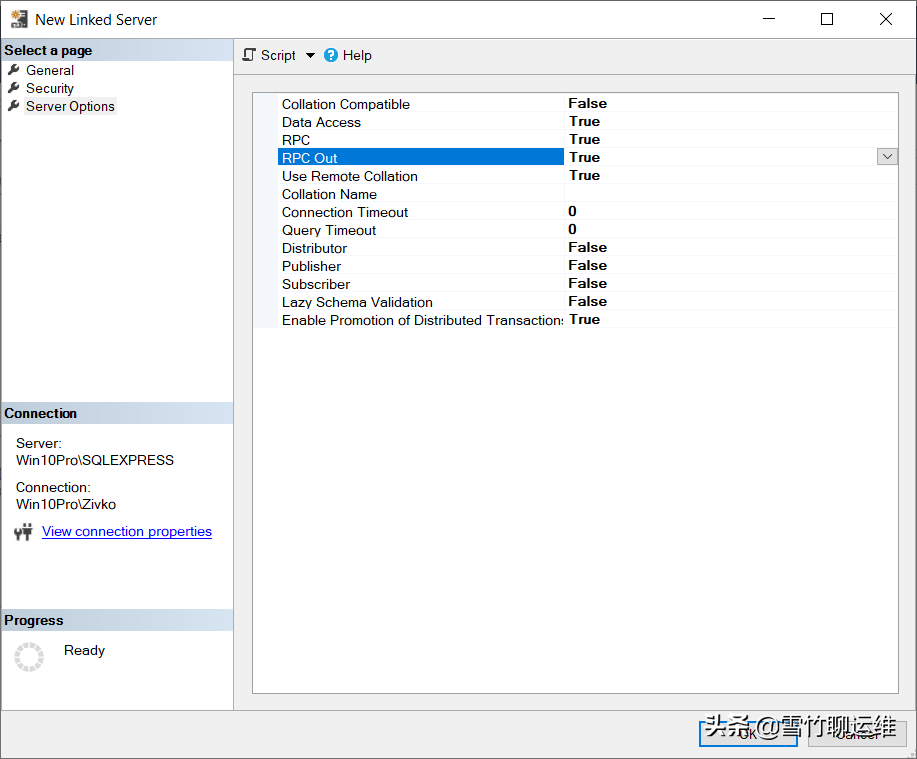Click the wrench icon beside General

click(x=13, y=70)
